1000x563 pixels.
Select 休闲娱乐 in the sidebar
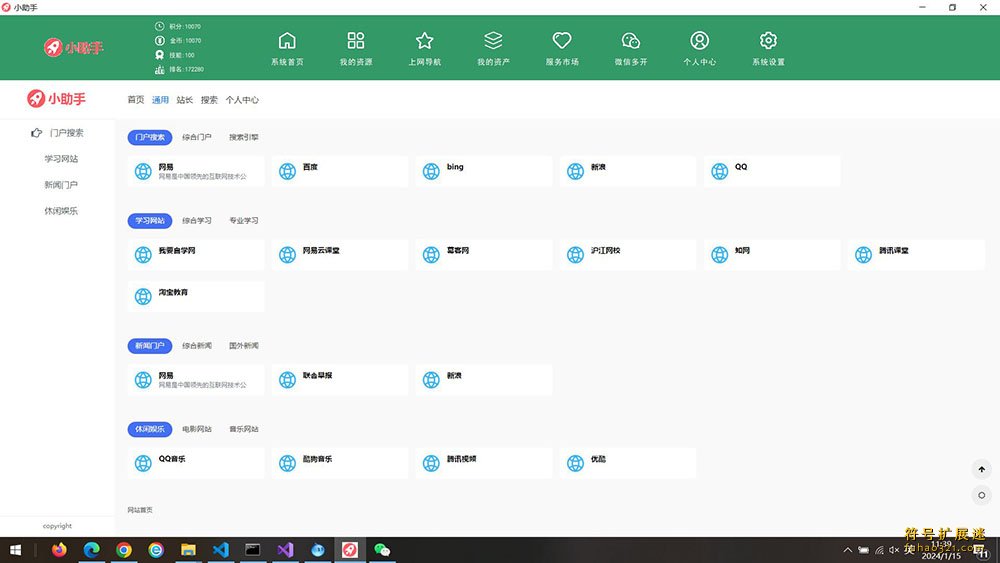(61, 211)
